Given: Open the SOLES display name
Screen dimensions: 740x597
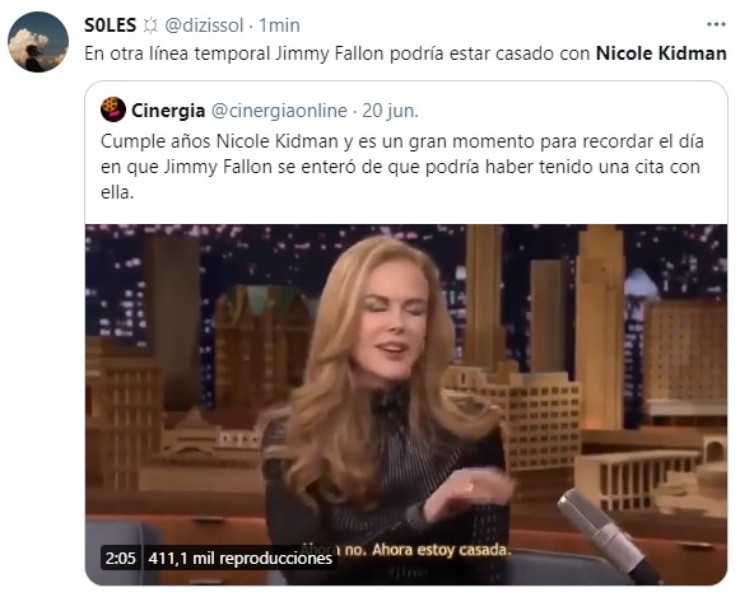Looking at the screenshot, I should 110,25.
